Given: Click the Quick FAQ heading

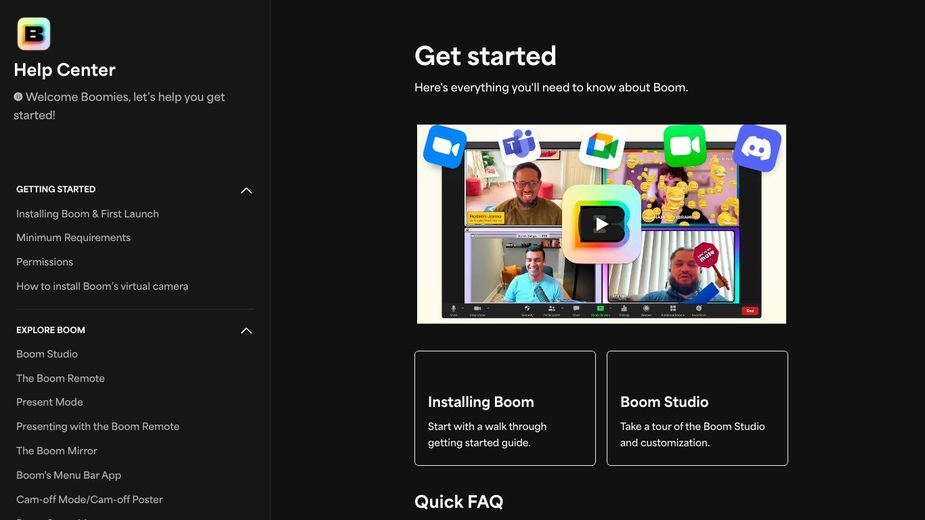Looking at the screenshot, I should (x=458, y=502).
